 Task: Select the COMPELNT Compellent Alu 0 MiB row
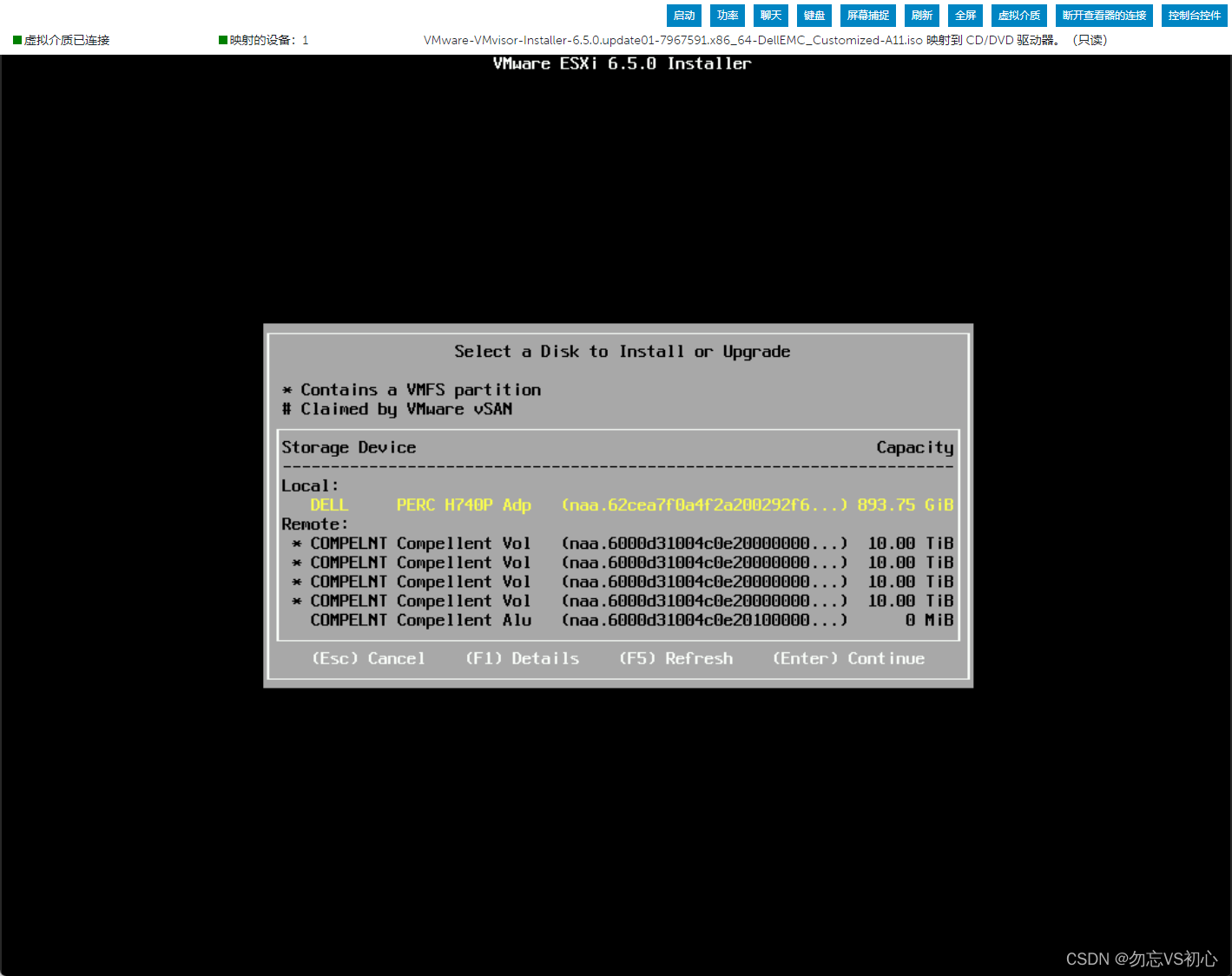618,620
